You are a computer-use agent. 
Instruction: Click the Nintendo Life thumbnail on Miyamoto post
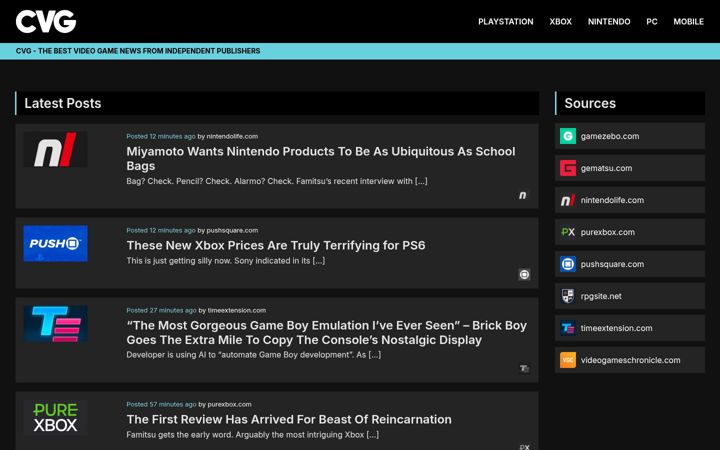[x=56, y=149]
